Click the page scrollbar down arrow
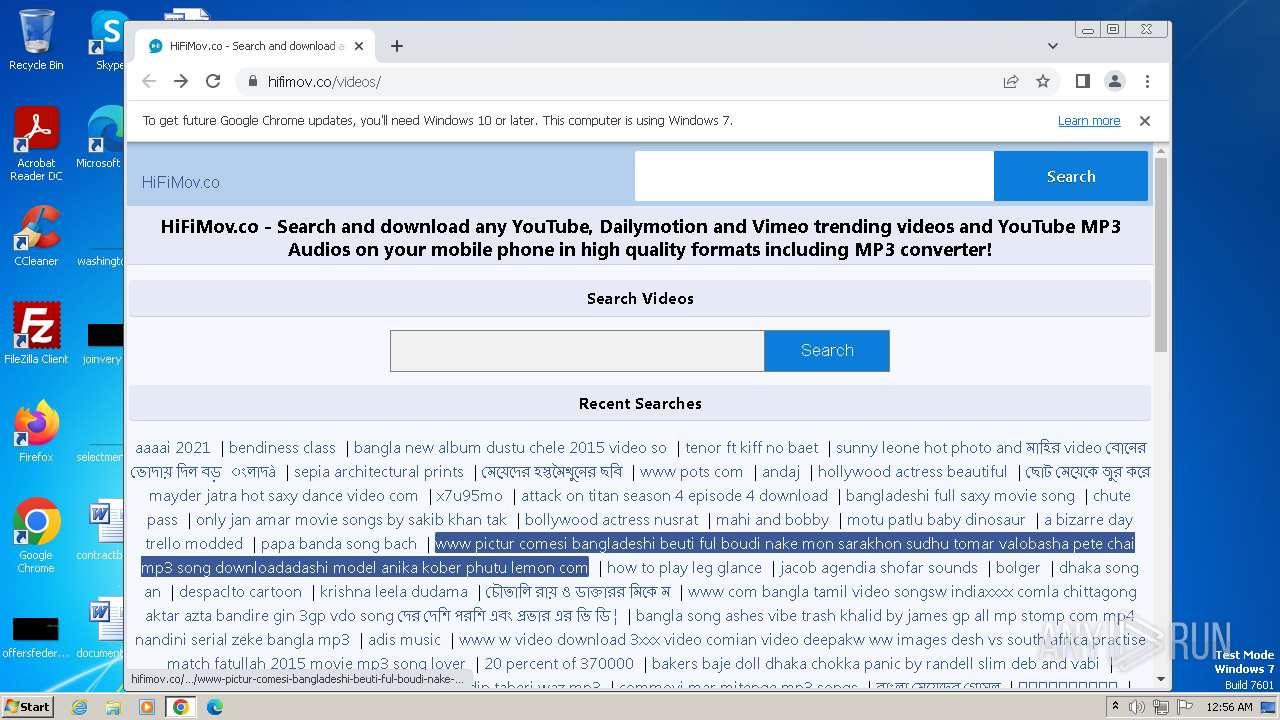Screen dimensions: 1280x720 1160,680
